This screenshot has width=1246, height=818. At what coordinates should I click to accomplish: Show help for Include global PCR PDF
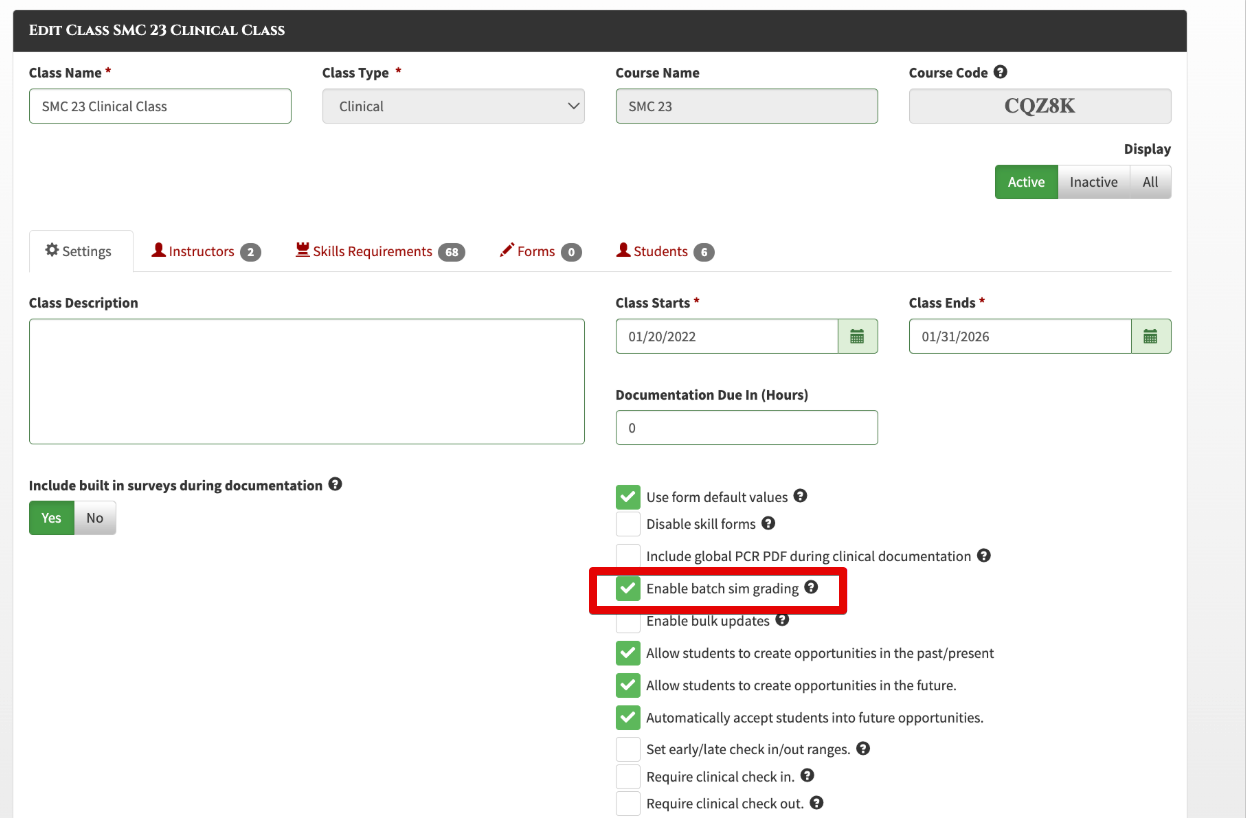984,555
